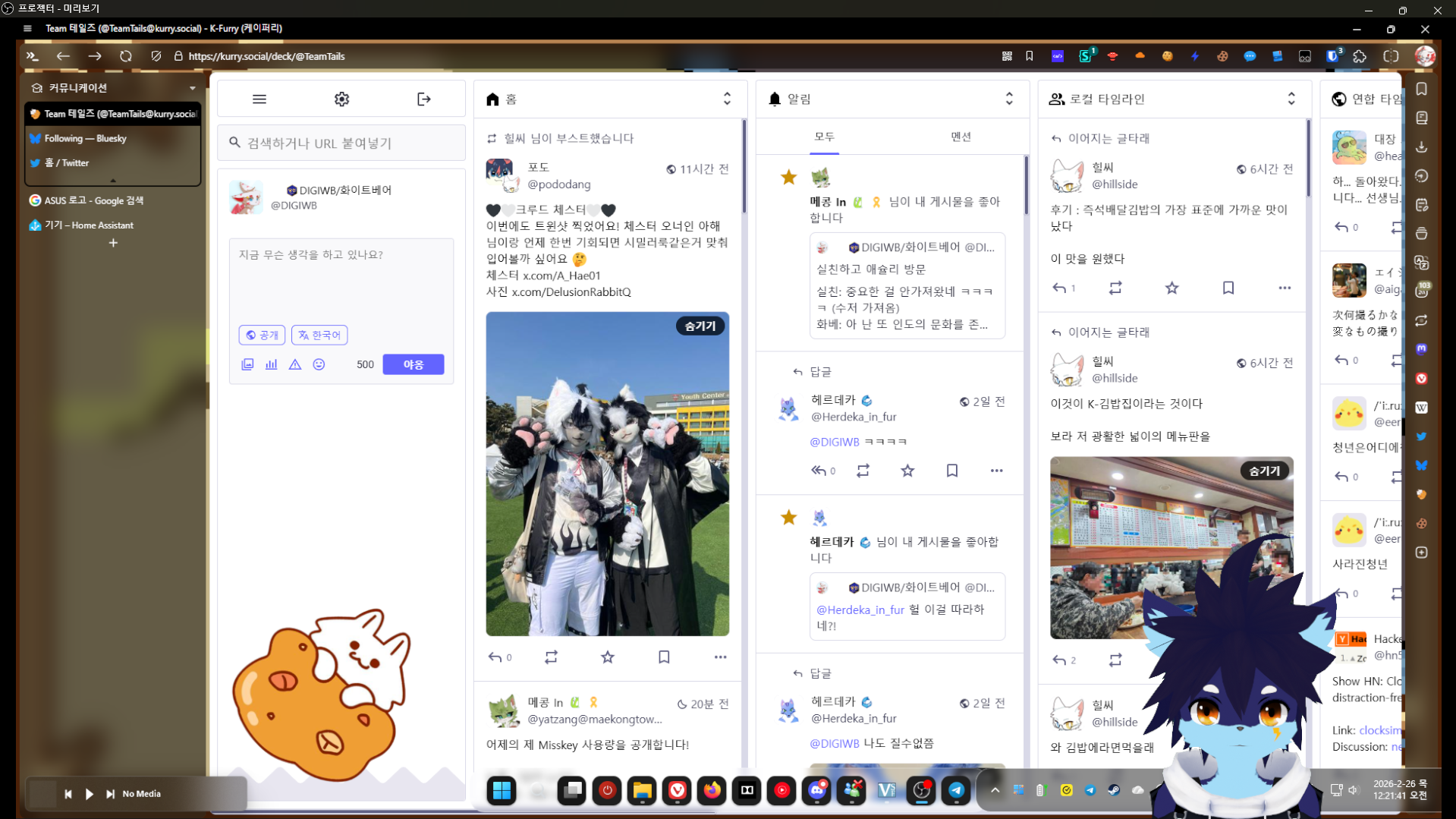Screen dimensions: 1456x819
Task: Favorite 힐씨's first timeline post
Action: click(x=1171, y=288)
